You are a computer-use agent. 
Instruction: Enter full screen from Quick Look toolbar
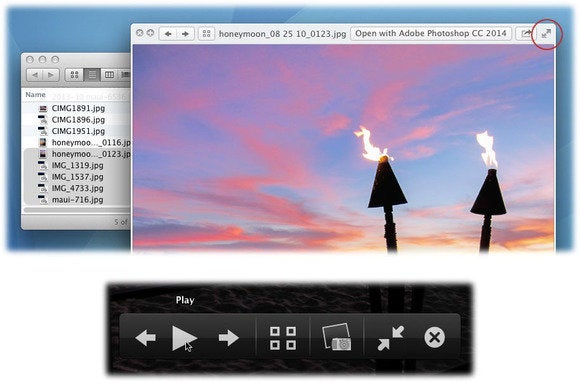tap(546, 34)
